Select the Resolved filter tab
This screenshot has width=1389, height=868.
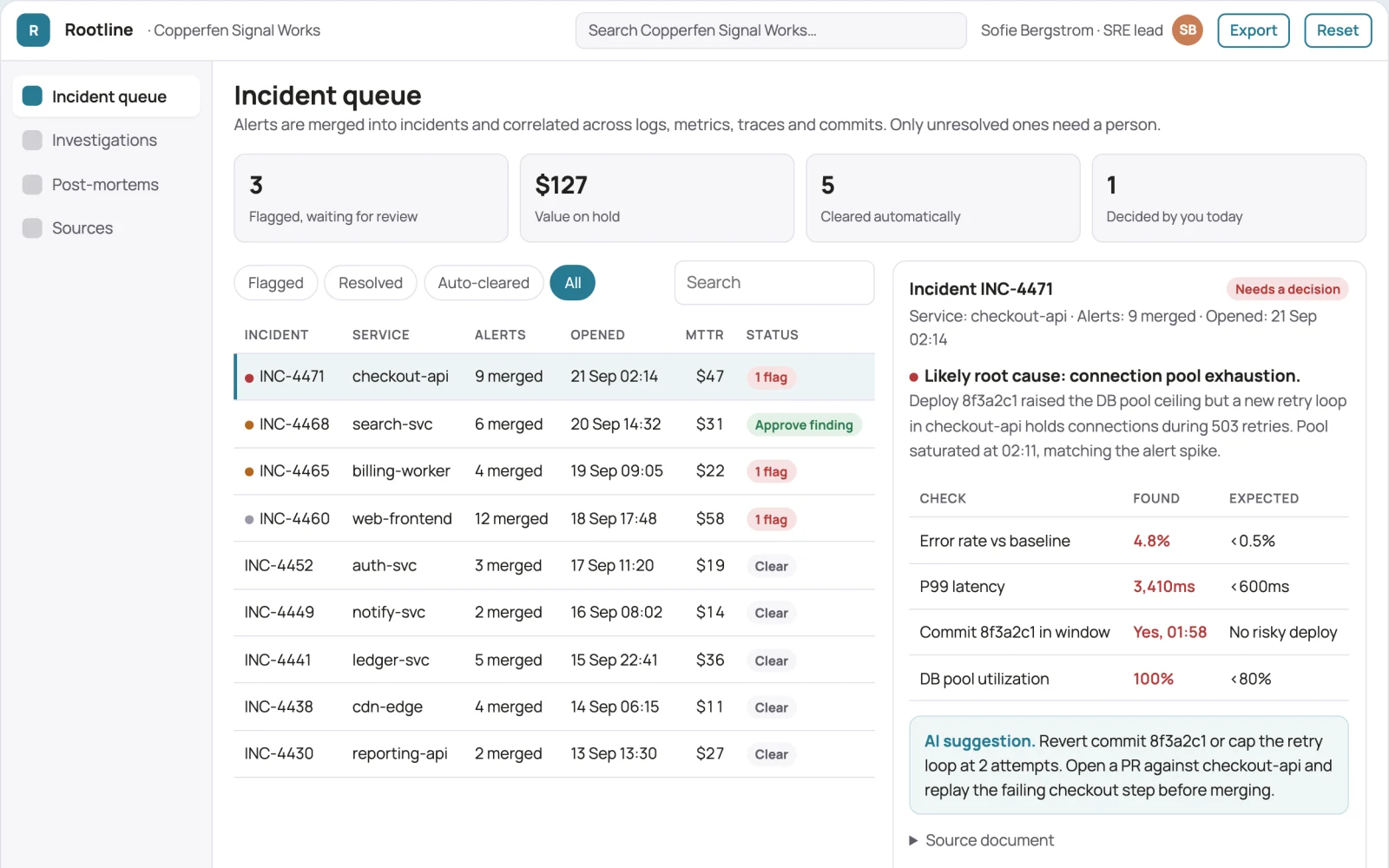click(371, 283)
